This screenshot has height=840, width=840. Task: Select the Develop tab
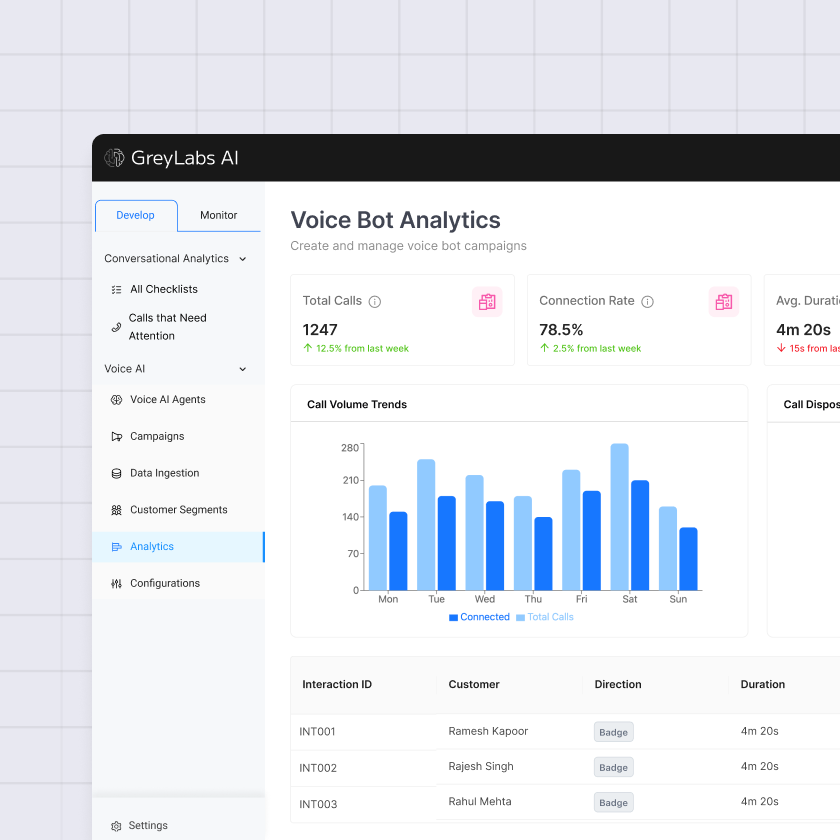coord(136,215)
